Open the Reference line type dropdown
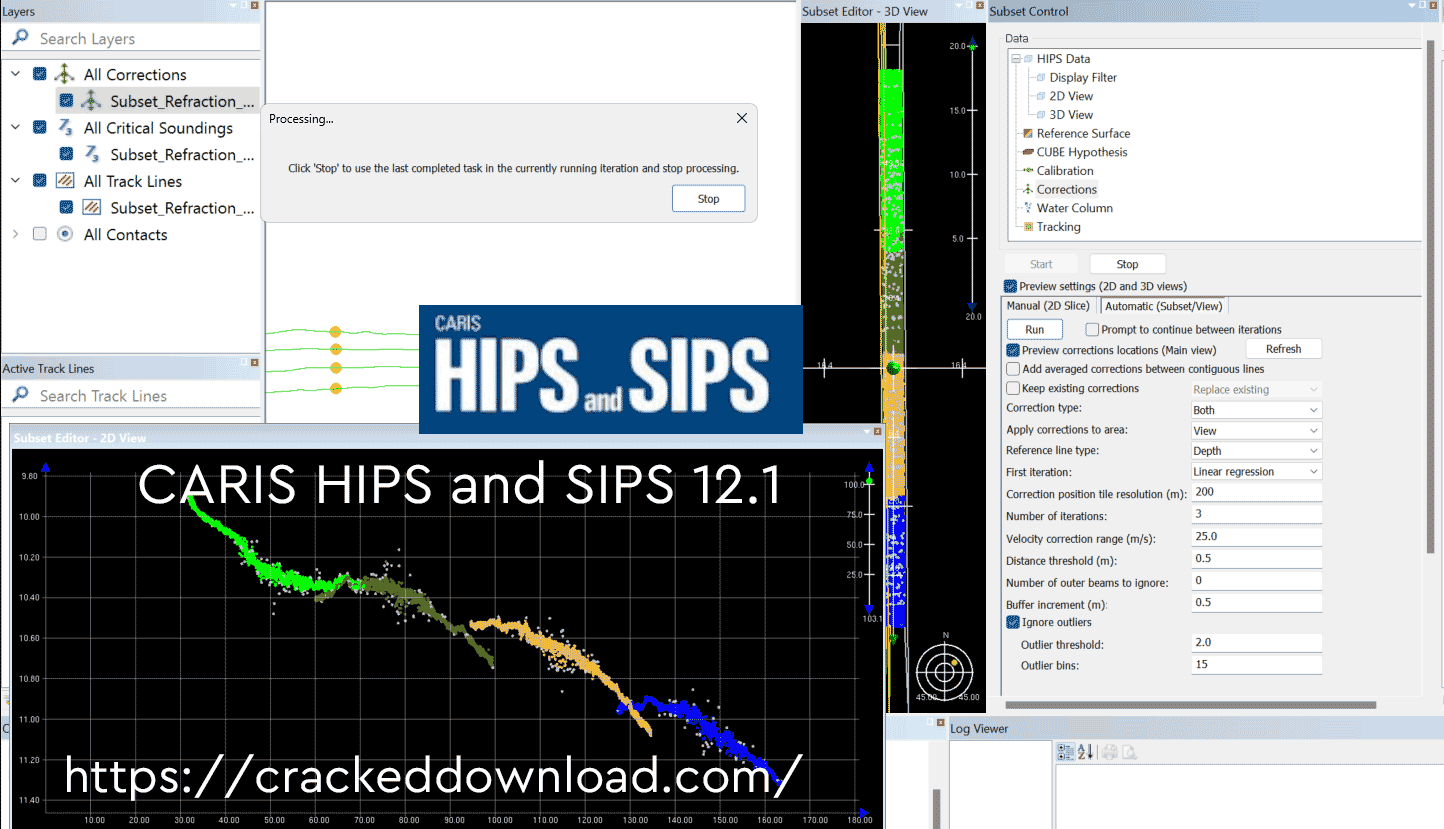1444x829 pixels. point(1256,451)
